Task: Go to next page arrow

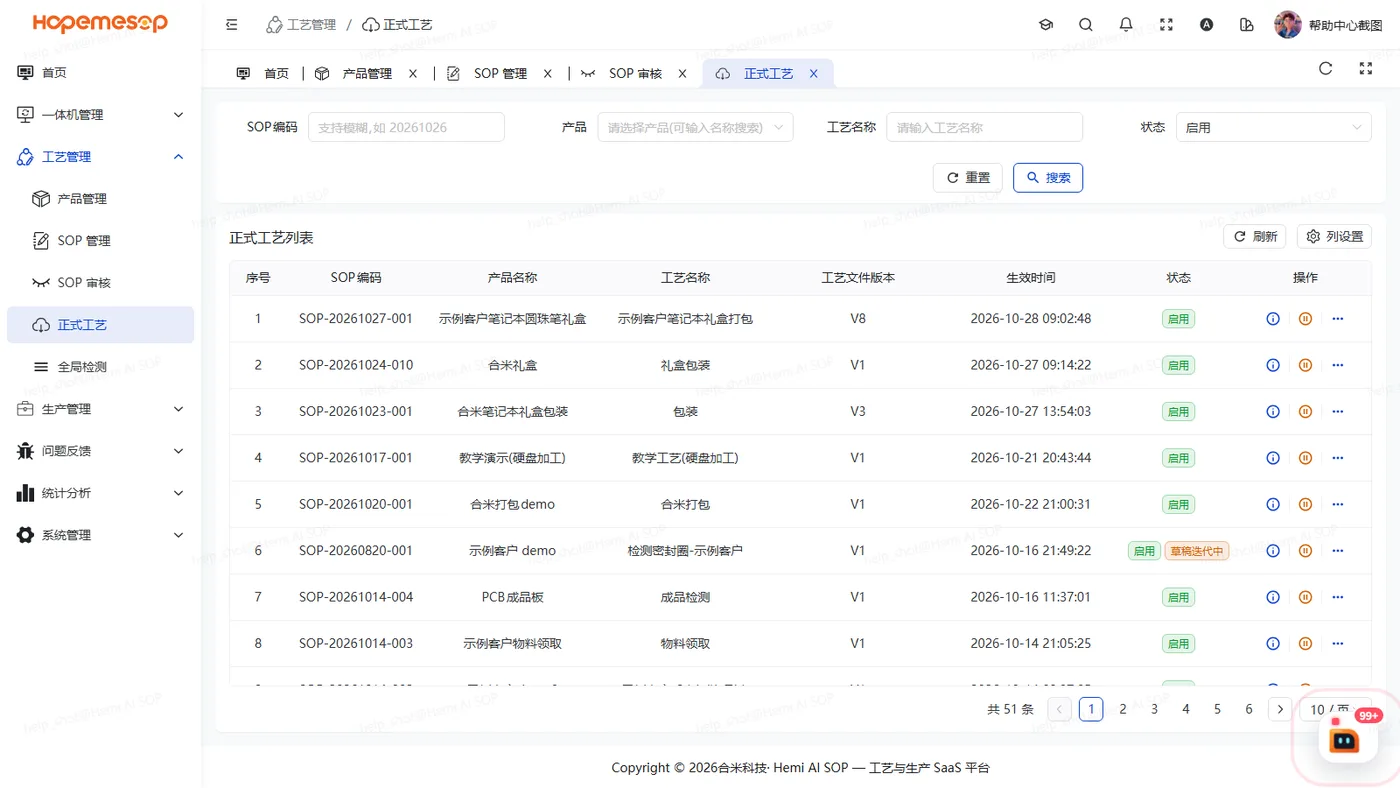Action: (1280, 709)
